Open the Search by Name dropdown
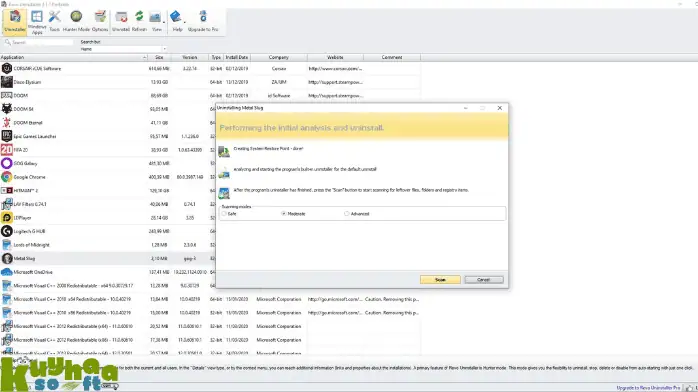Viewport: 698px width, 392px height. click(x=123, y=49)
